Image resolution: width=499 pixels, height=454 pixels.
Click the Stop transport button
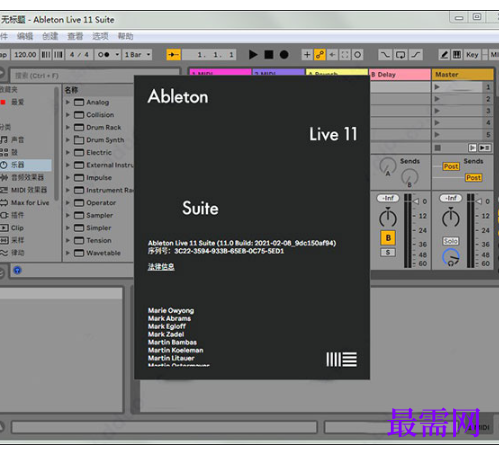click(x=269, y=55)
